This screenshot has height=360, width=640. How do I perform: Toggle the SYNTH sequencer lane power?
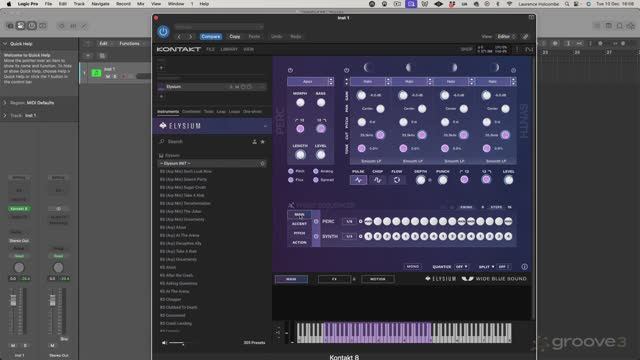point(316,236)
